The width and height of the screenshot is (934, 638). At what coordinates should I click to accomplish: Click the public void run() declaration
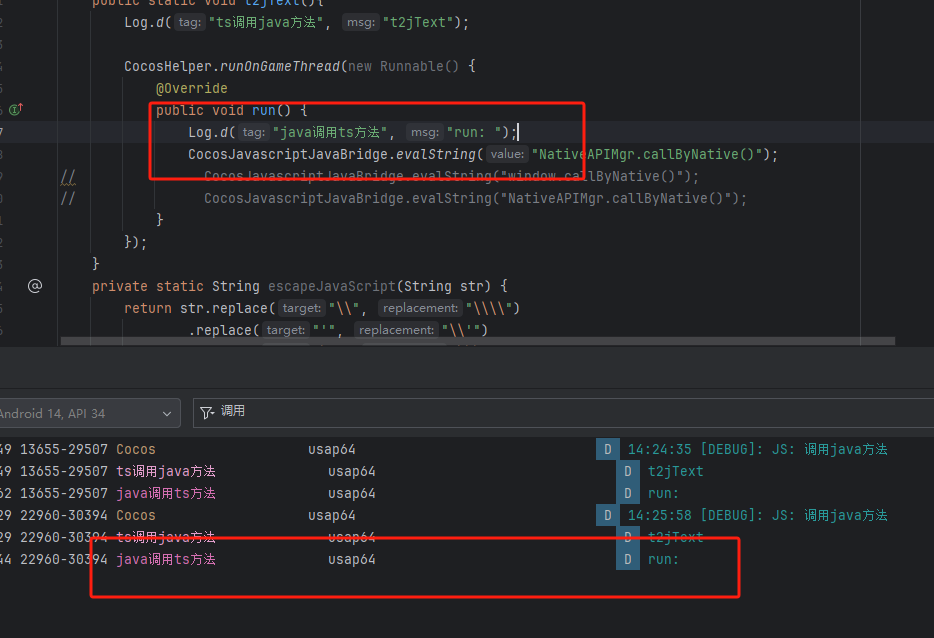point(231,110)
